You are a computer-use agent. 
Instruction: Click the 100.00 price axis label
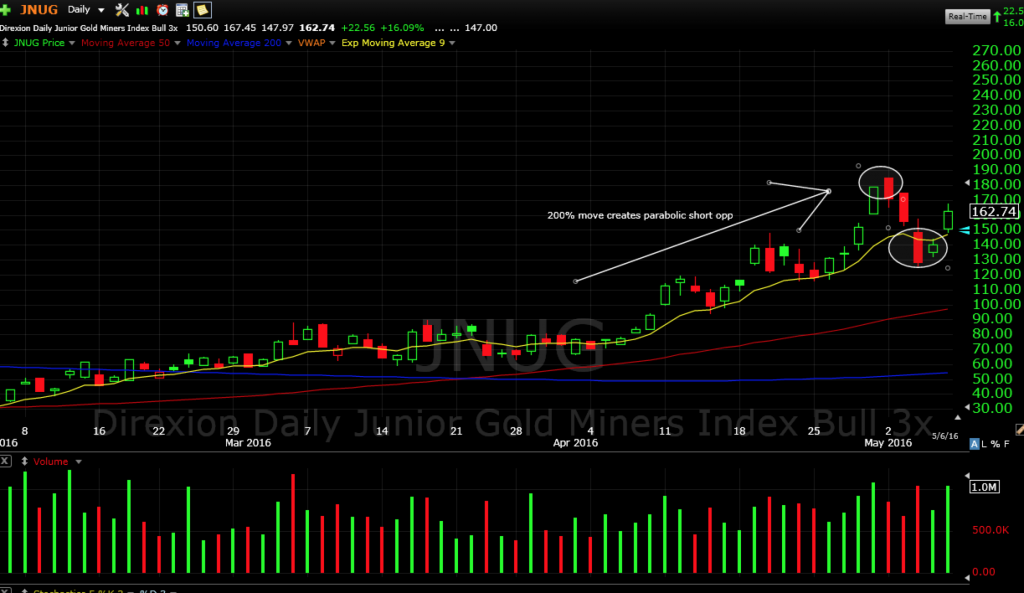coord(997,304)
